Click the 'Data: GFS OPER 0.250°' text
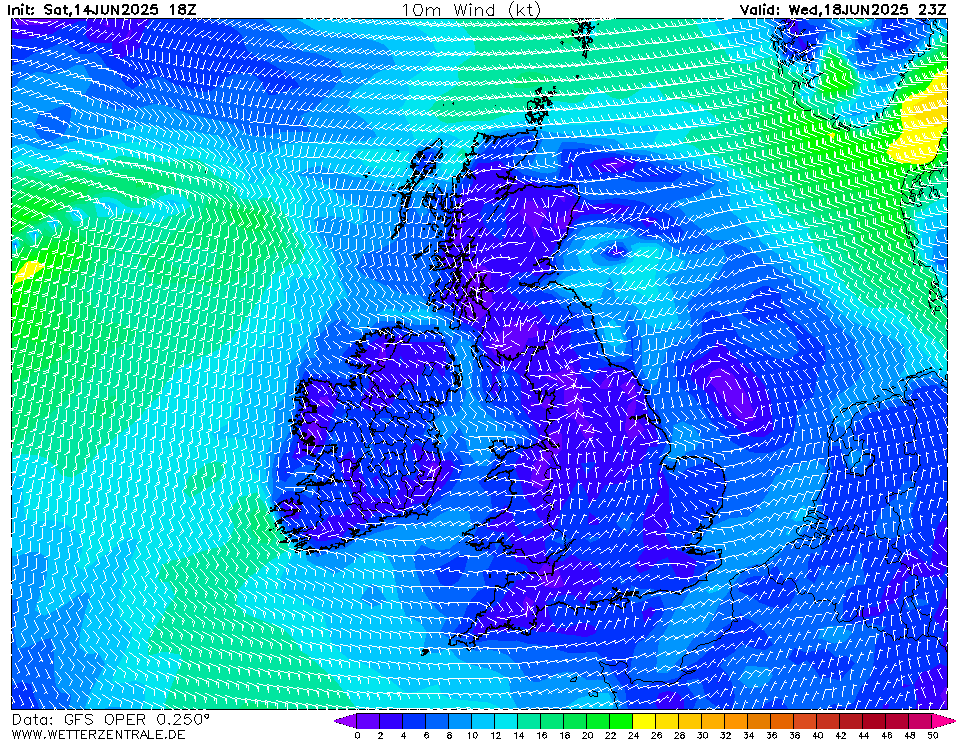The width and height of the screenshot is (959, 741). [111, 720]
